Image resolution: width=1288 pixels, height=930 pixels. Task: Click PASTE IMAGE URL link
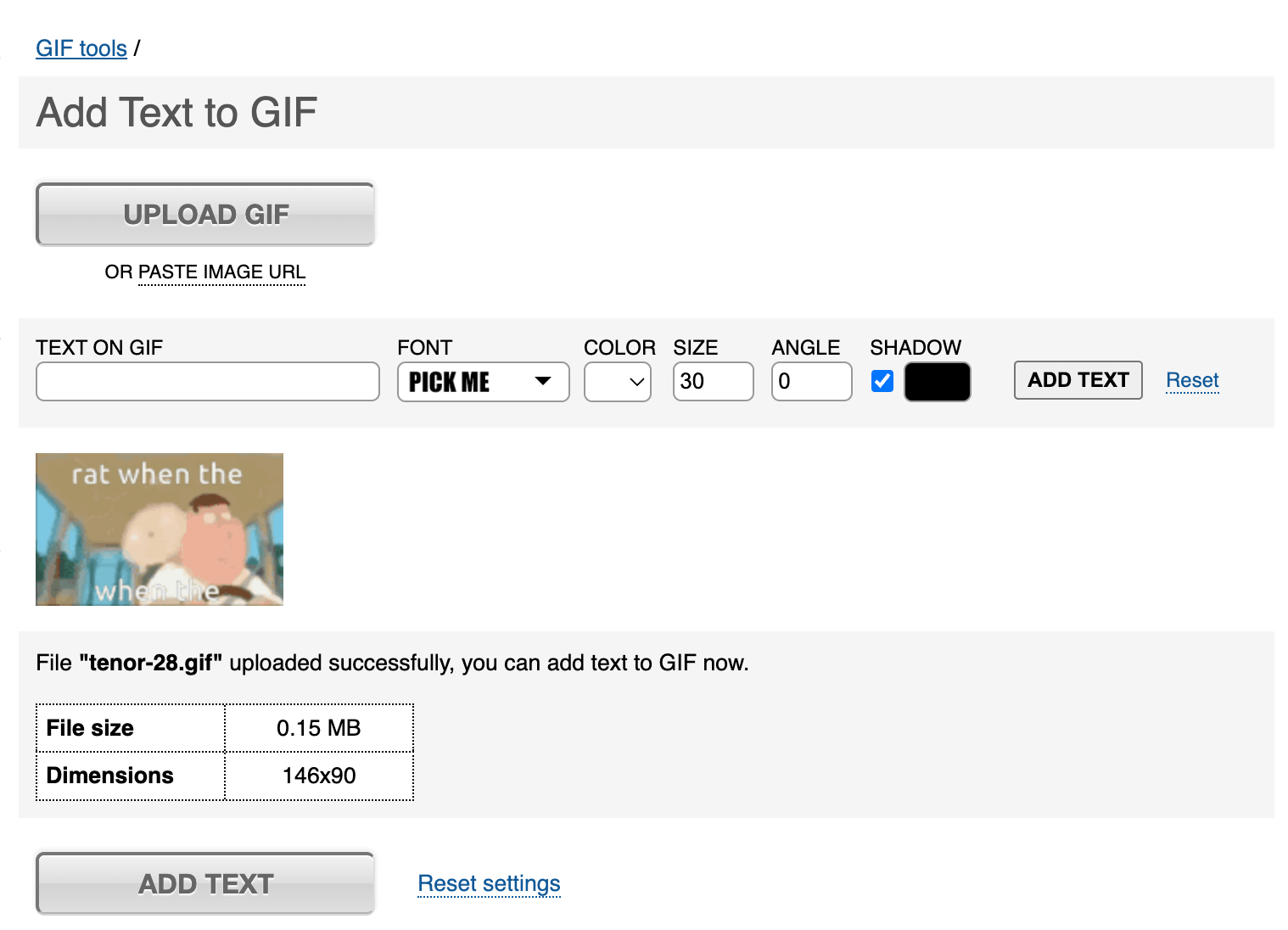click(x=221, y=272)
